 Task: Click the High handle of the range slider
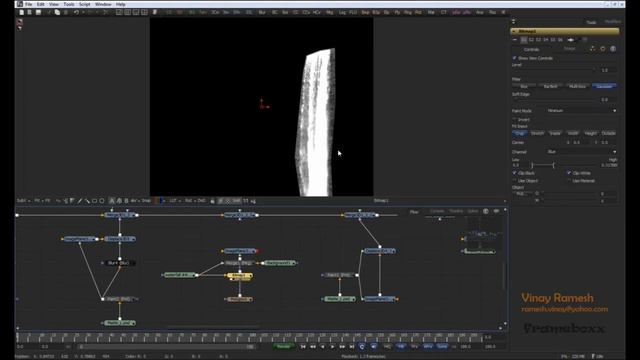click(x=553, y=165)
